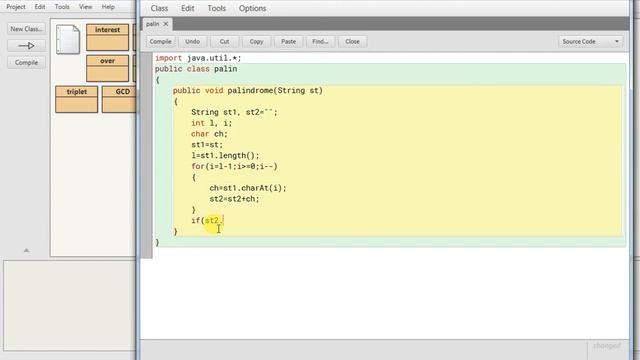Click the 'public class palin' line
640x360 pixels.
[196, 69]
